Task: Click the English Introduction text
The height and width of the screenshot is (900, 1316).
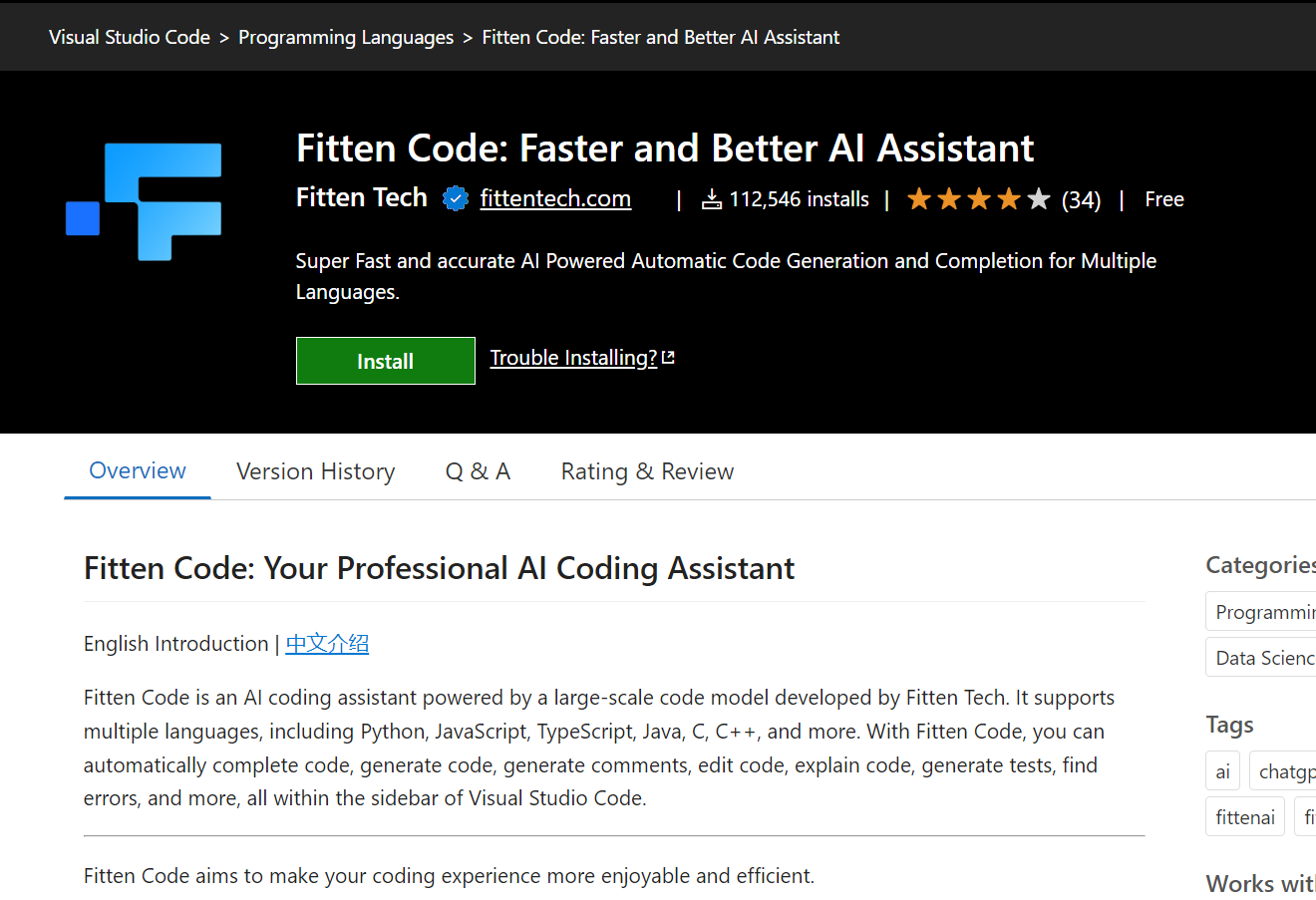Action: click(176, 644)
